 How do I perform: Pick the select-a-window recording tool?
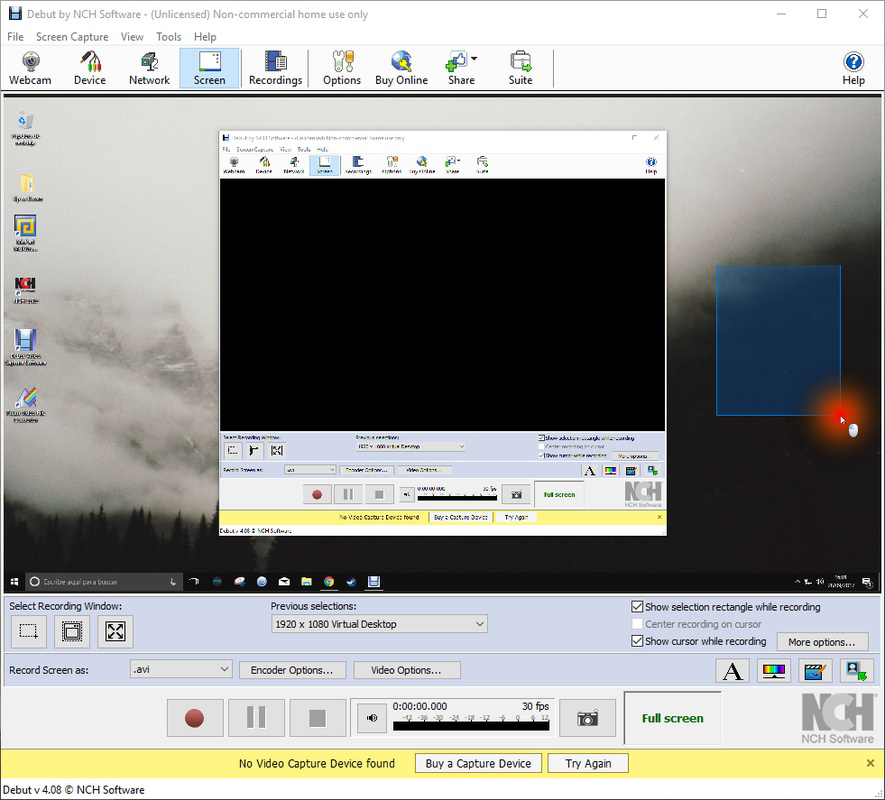(x=72, y=631)
